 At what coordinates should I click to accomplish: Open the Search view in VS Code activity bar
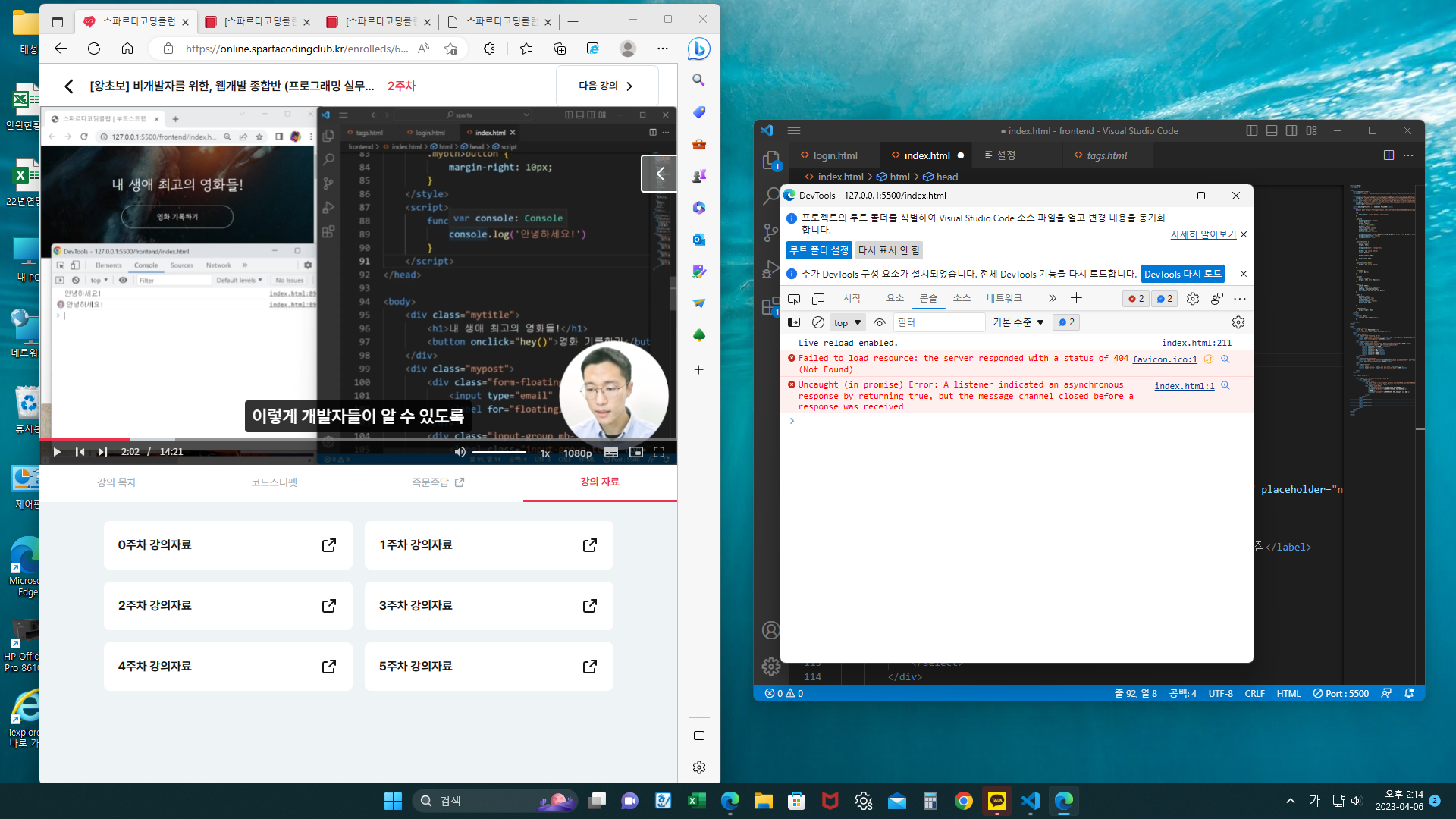click(x=770, y=196)
